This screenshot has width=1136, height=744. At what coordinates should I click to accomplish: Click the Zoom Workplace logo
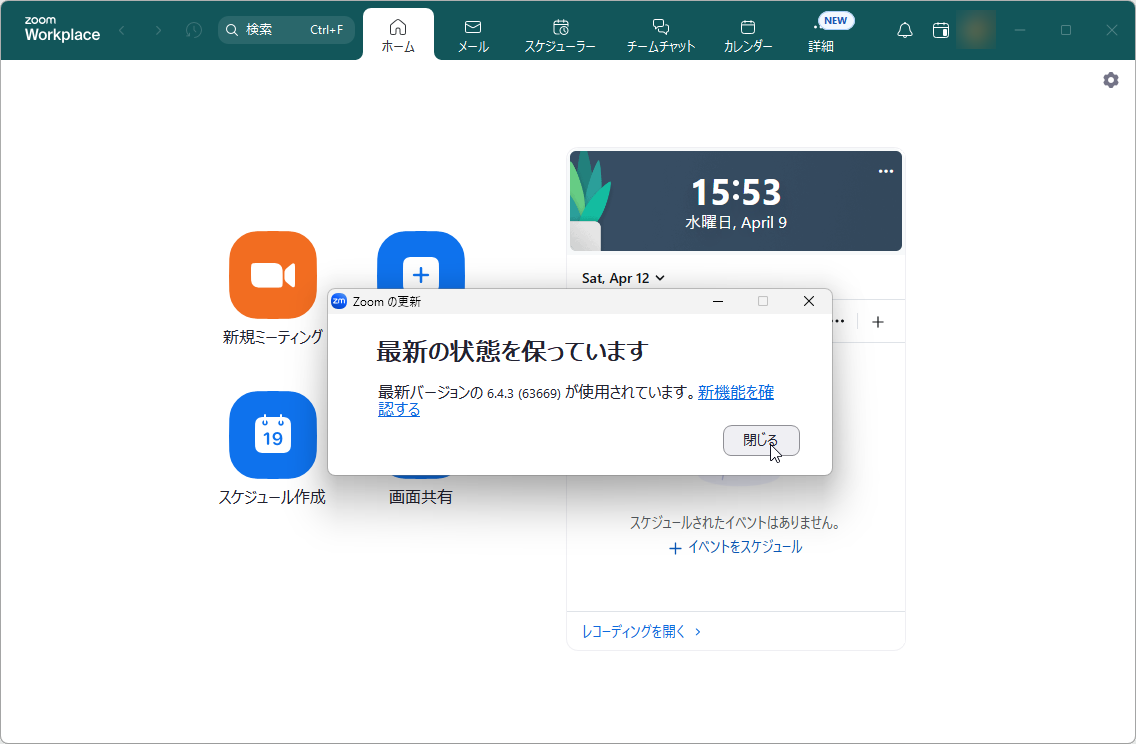62,30
